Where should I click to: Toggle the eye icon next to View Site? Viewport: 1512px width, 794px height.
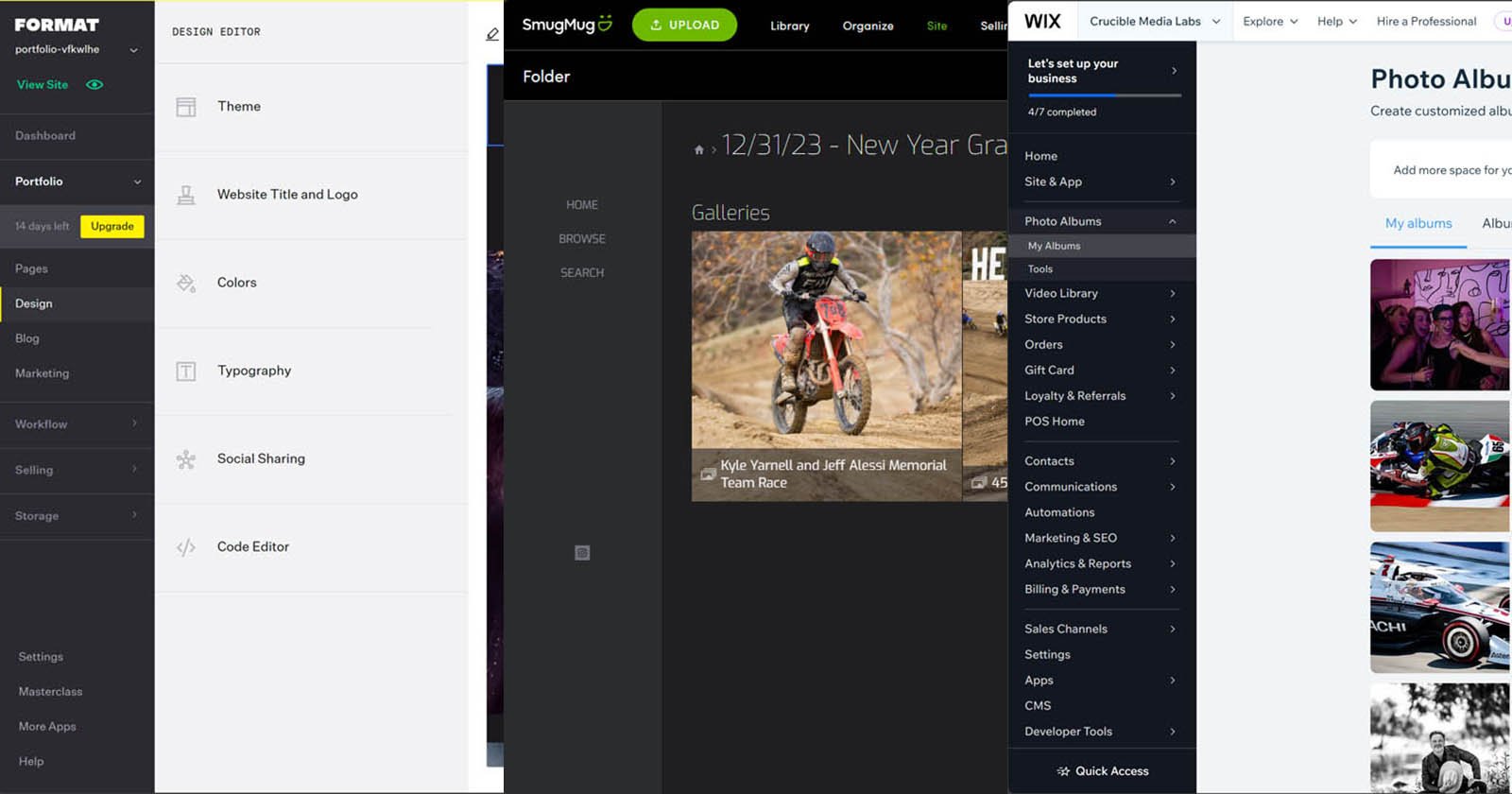[94, 84]
